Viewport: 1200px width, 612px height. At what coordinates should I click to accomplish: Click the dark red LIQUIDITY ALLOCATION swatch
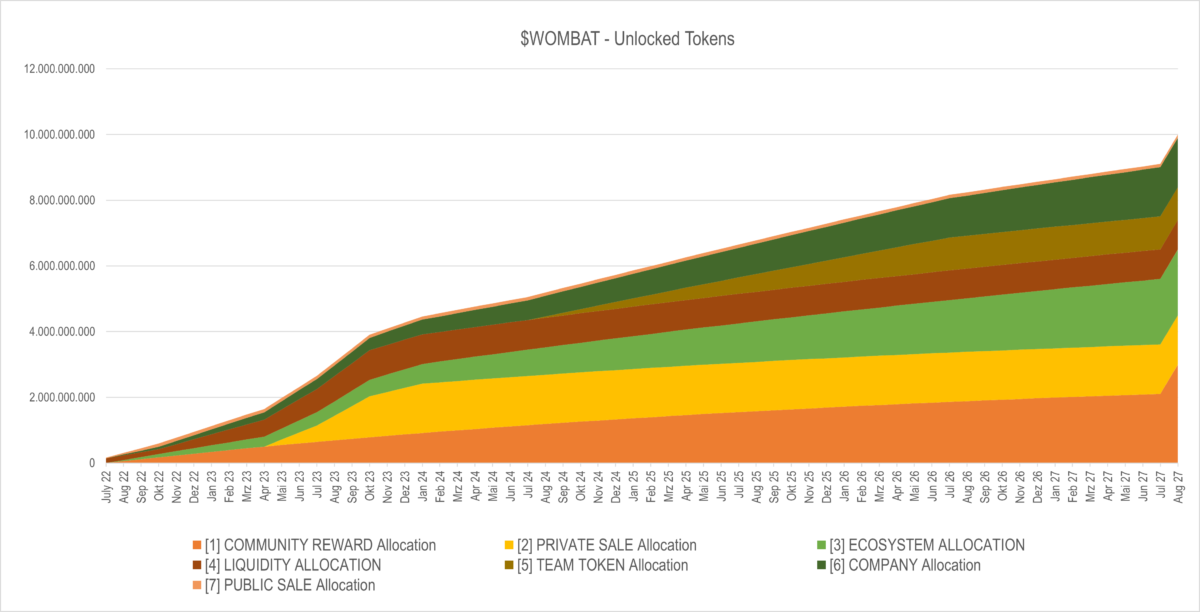click(198, 565)
